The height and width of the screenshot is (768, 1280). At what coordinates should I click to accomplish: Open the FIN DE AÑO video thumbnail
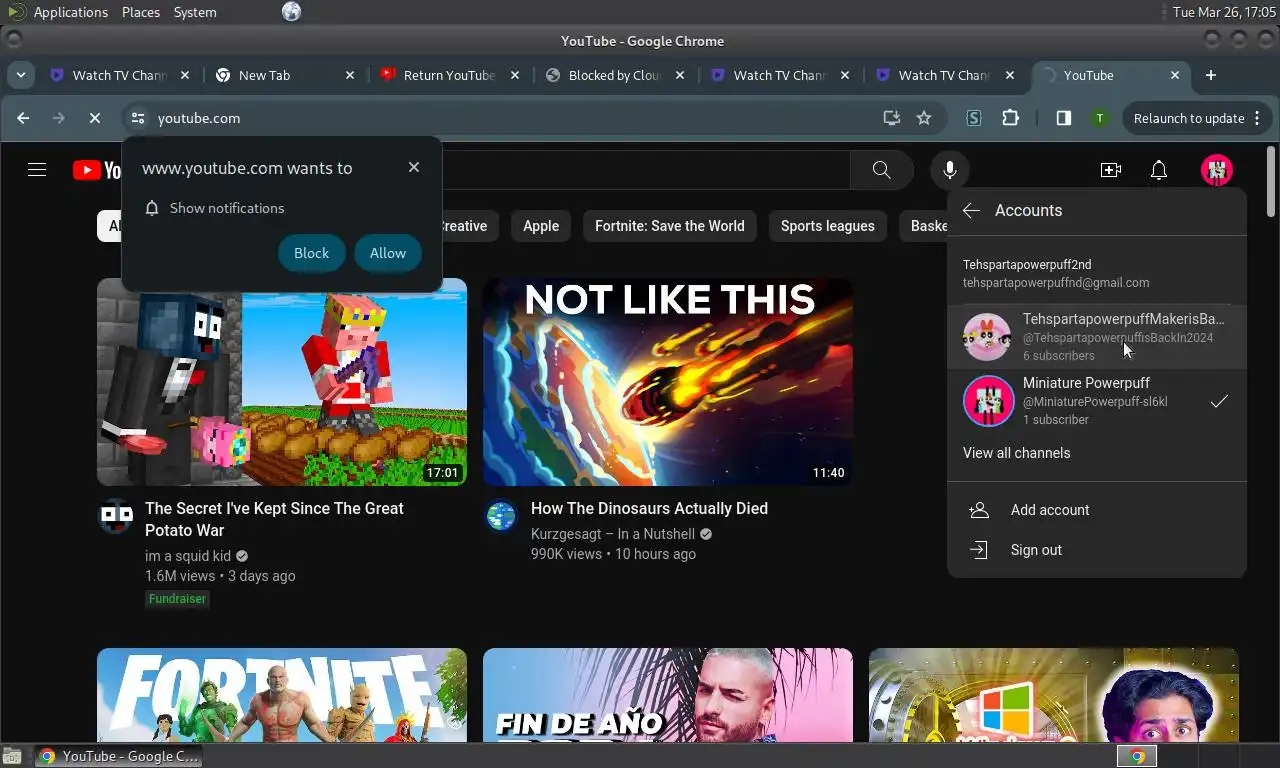(x=668, y=695)
